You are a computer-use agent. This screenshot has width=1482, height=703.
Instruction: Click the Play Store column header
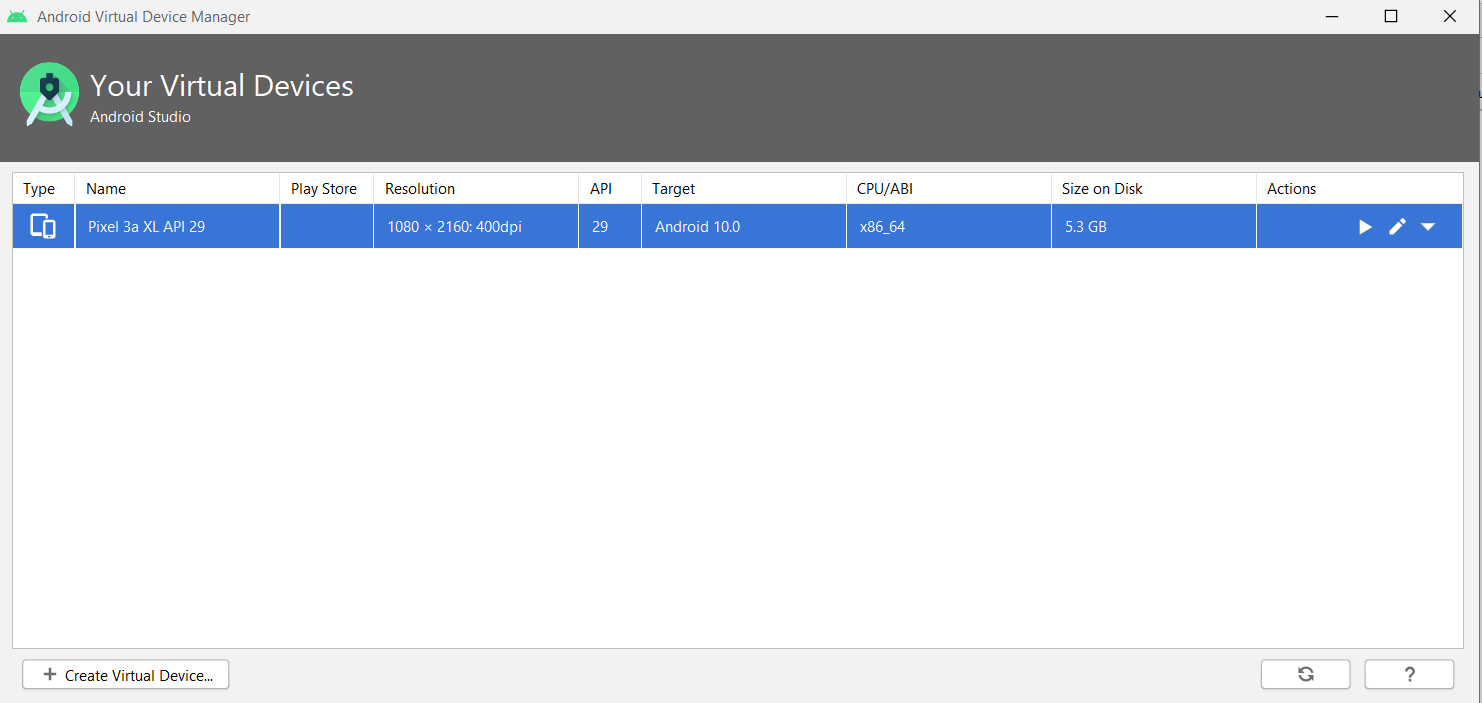(x=324, y=189)
